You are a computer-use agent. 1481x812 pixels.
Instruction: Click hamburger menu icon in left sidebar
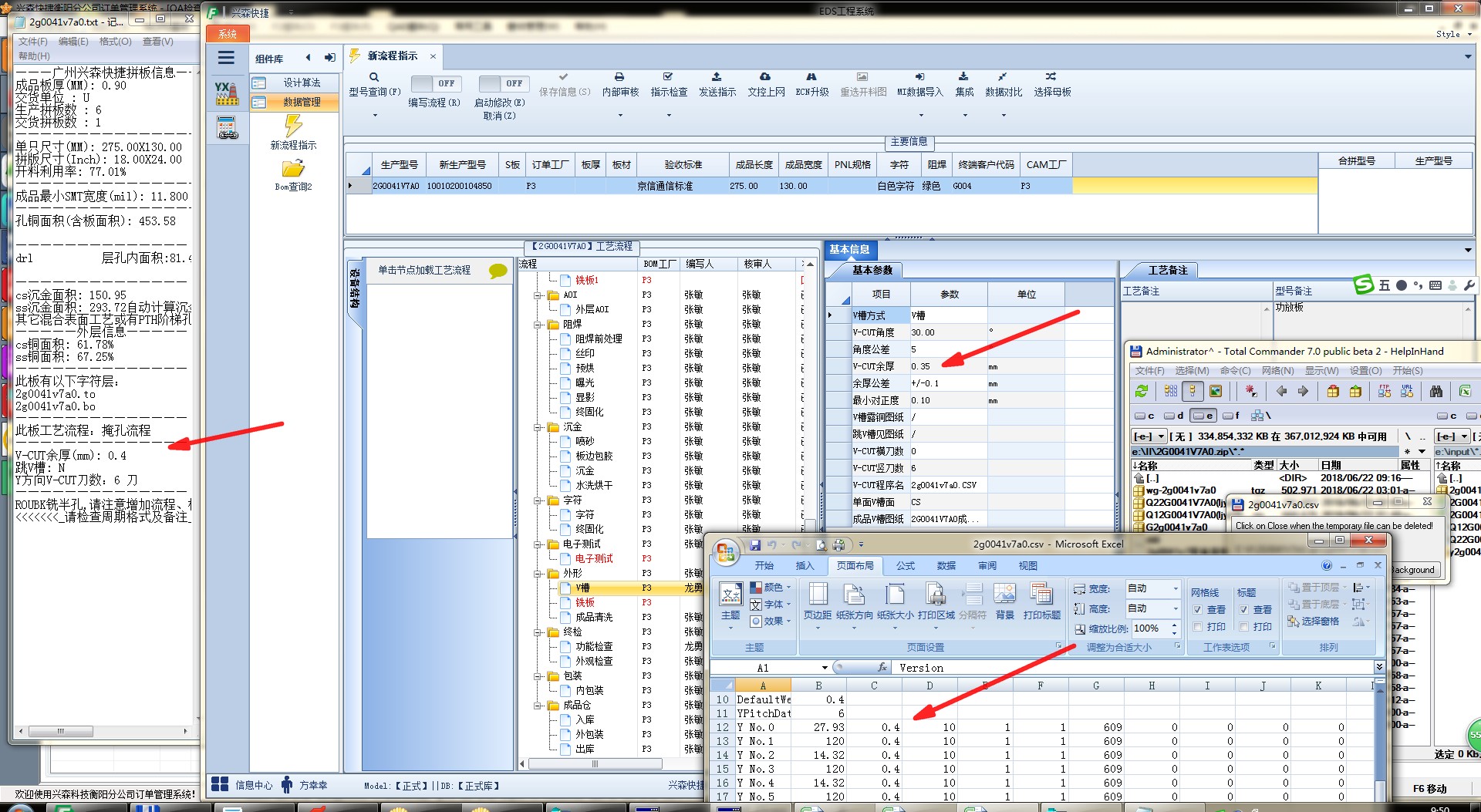coord(226,58)
